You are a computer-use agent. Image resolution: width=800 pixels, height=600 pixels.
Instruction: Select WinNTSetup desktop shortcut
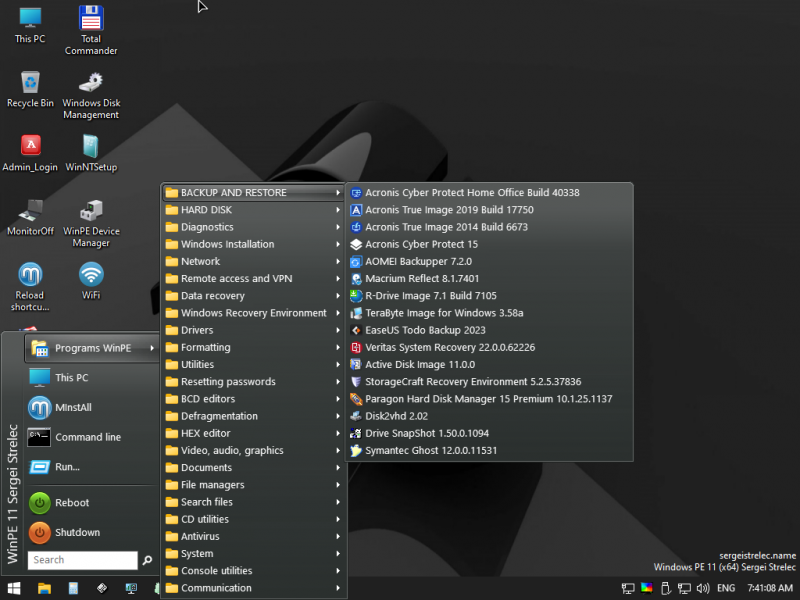[91, 153]
